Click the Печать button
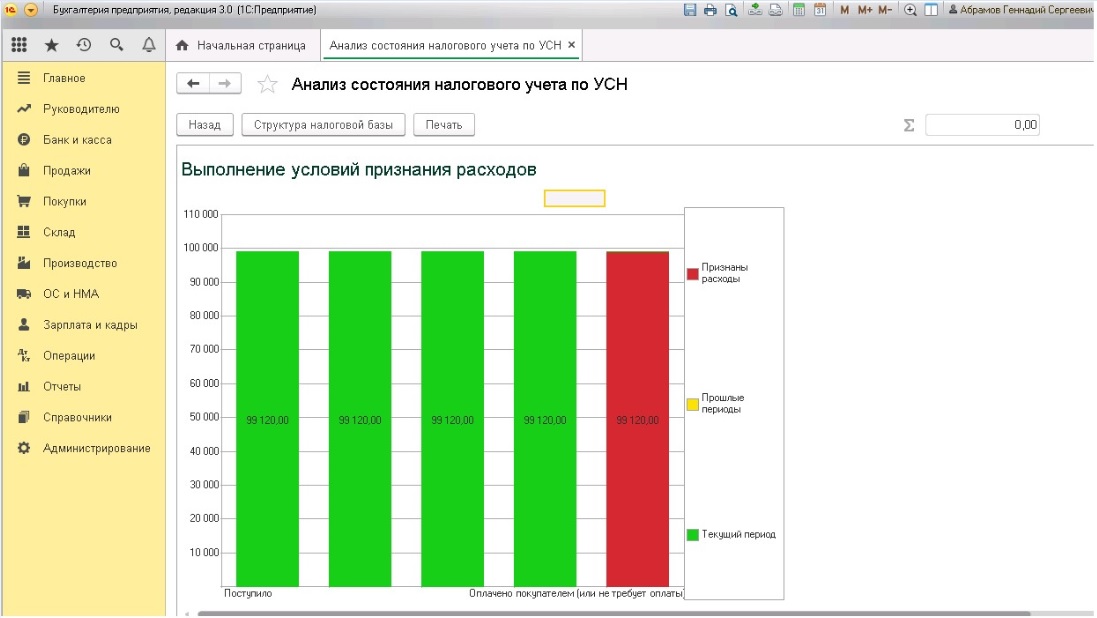The height and width of the screenshot is (618, 1097). click(x=444, y=125)
